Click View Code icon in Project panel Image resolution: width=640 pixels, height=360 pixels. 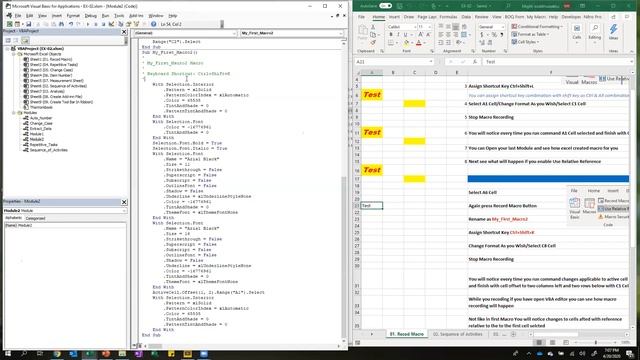tap(8, 40)
